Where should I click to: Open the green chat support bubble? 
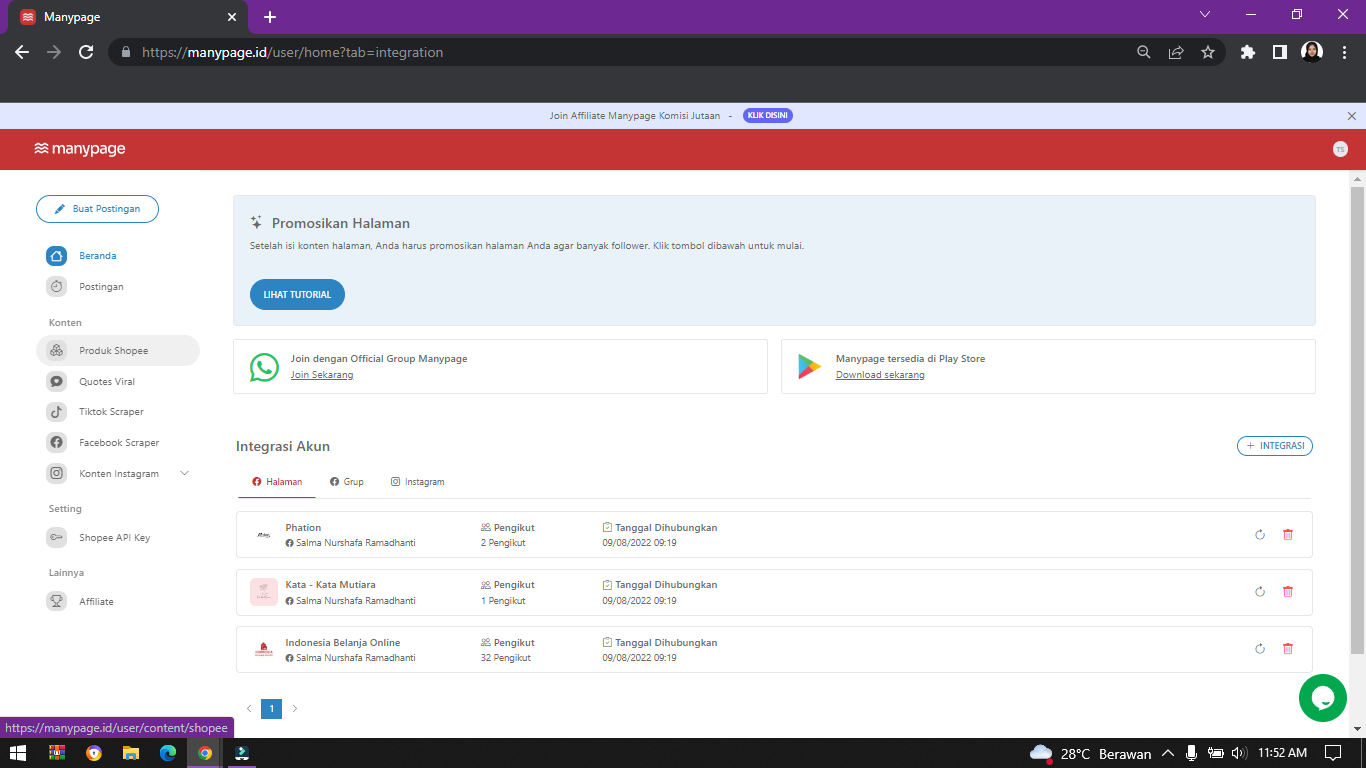point(1323,698)
